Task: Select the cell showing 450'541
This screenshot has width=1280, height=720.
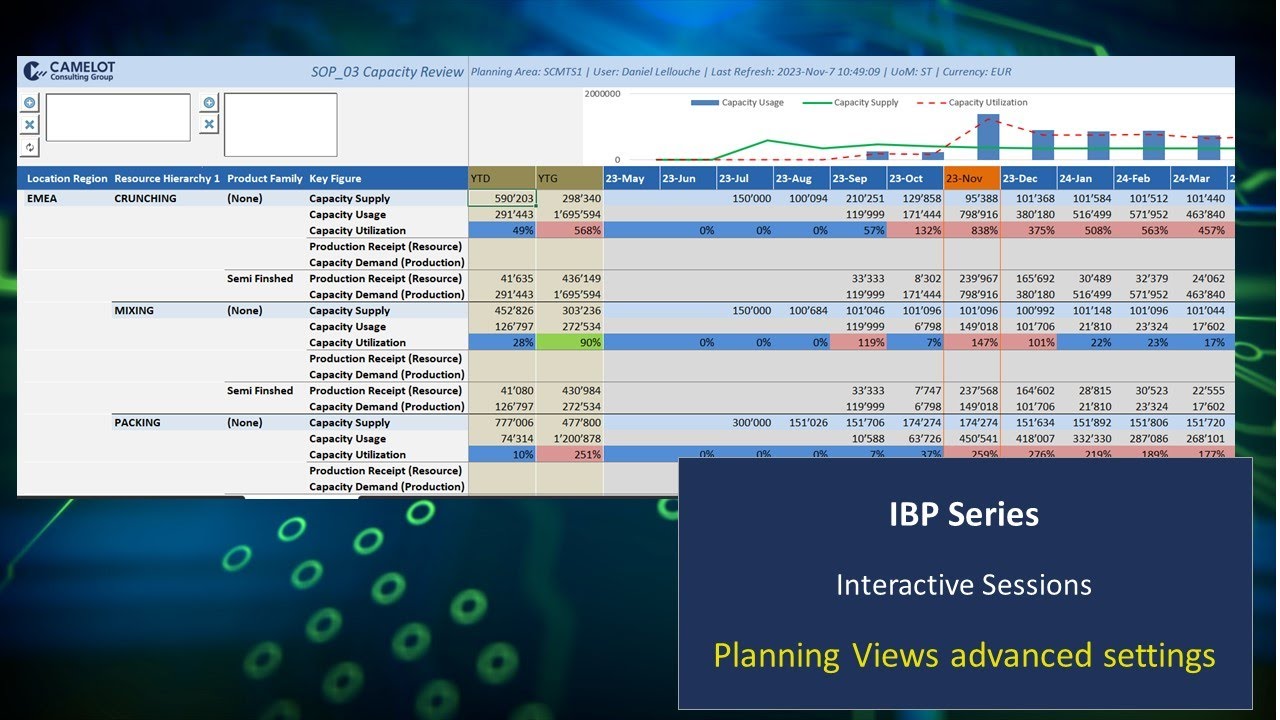Action: 972,439
